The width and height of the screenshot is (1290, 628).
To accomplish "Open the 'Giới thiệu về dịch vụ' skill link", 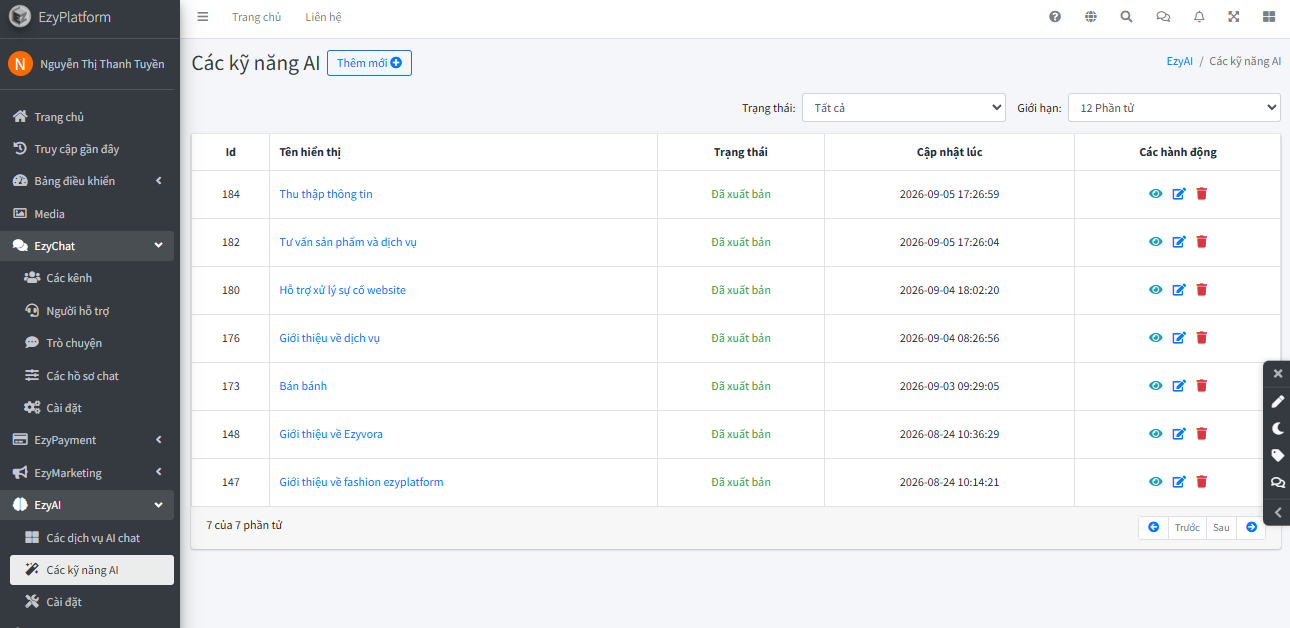I will point(330,338).
